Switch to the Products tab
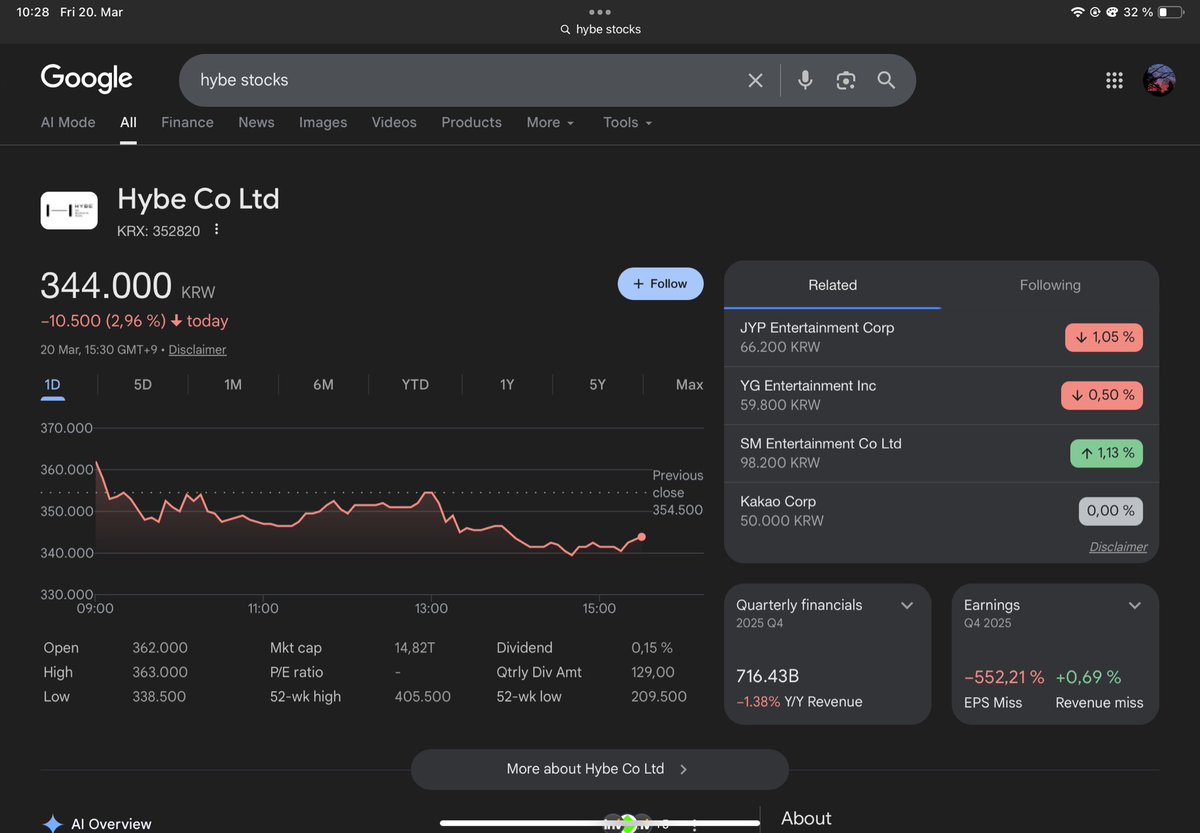Image resolution: width=1200 pixels, height=833 pixels. [x=471, y=122]
